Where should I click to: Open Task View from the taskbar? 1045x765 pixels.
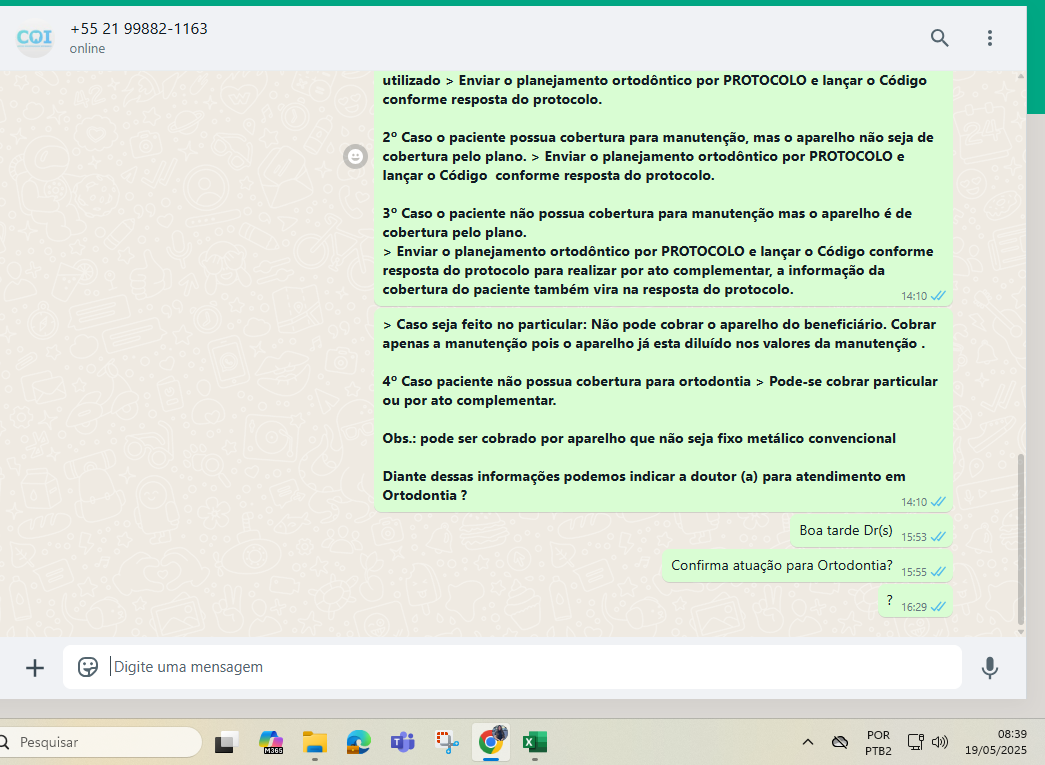tap(227, 742)
